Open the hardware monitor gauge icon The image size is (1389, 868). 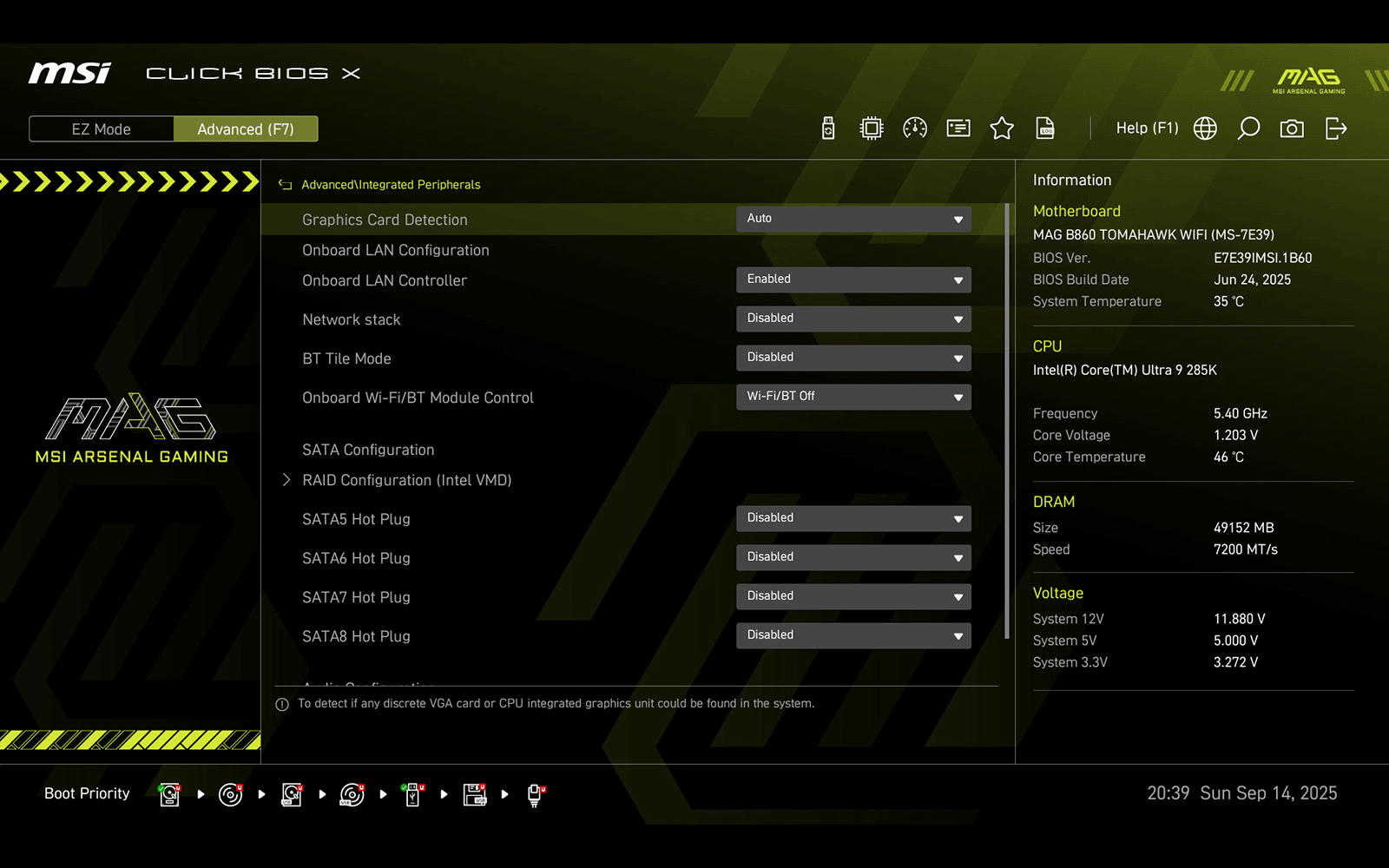pos(915,128)
